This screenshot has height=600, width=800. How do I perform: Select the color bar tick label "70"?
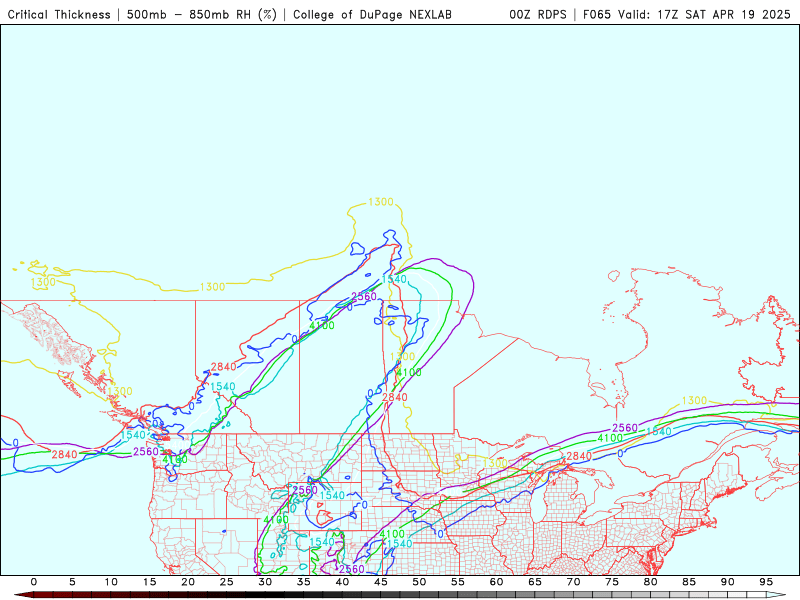click(x=573, y=582)
